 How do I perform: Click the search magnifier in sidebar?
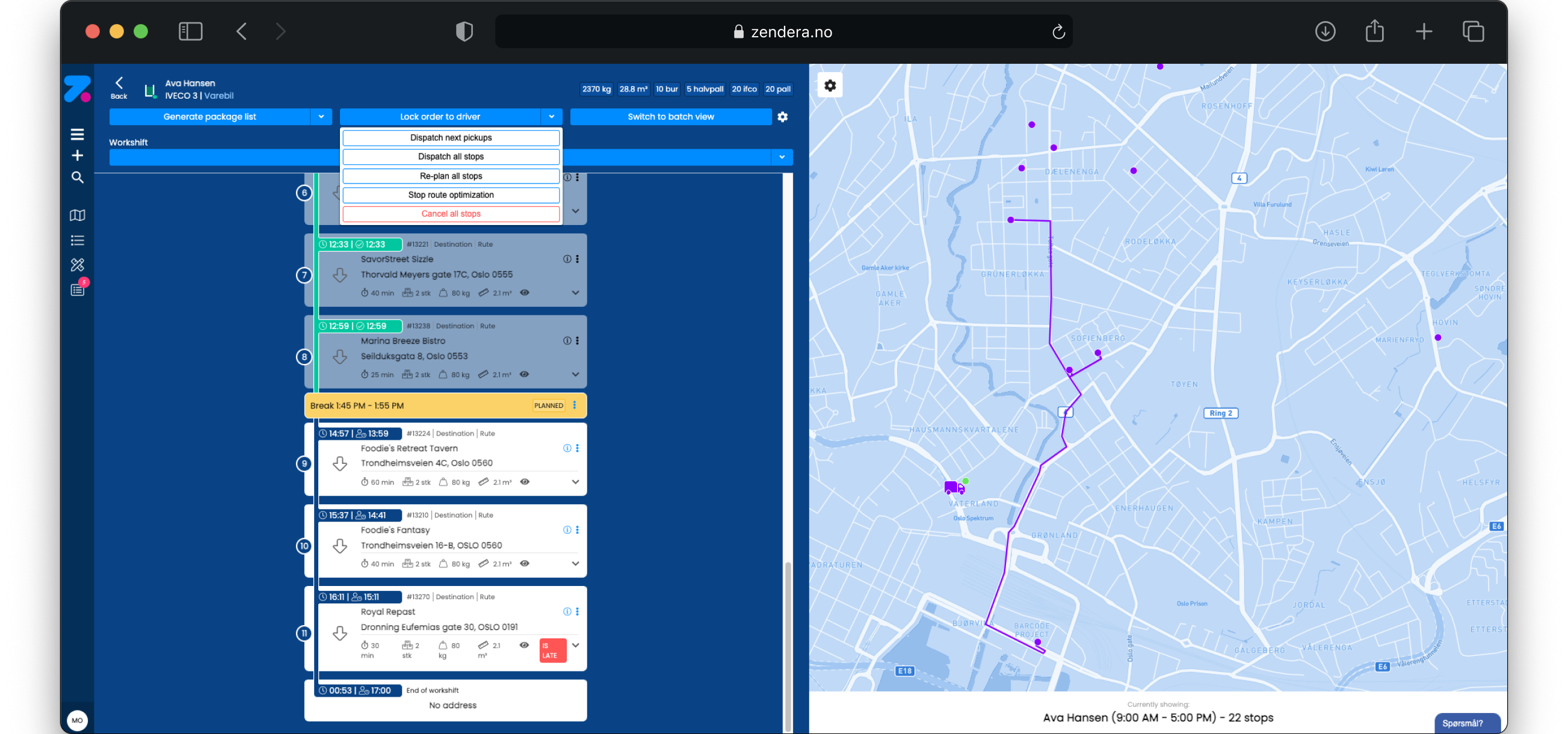pos(77,177)
